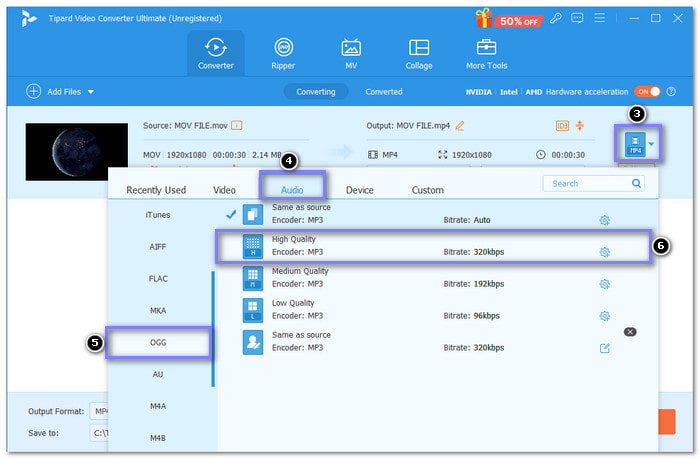Select AU format
The height and width of the screenshot is (459, 700).
(158, 374)
